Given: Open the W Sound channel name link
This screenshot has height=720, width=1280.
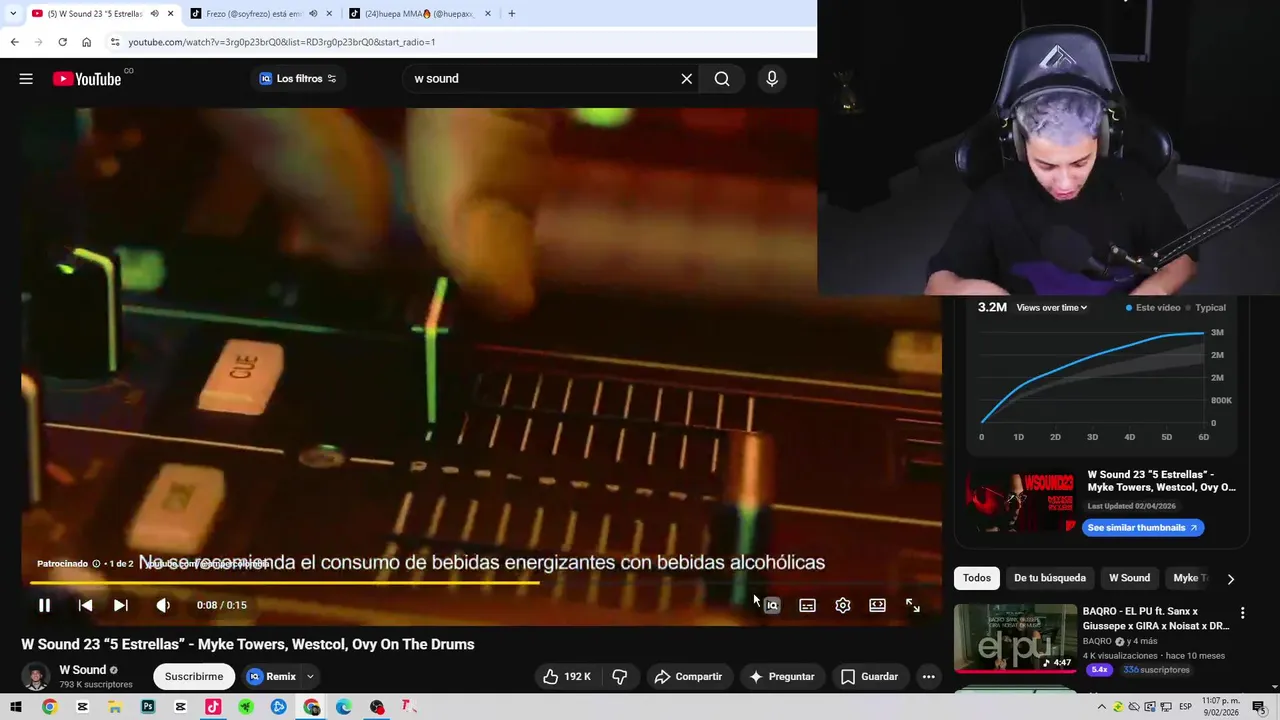Looking at the screenshot, I should pos(82,670).
